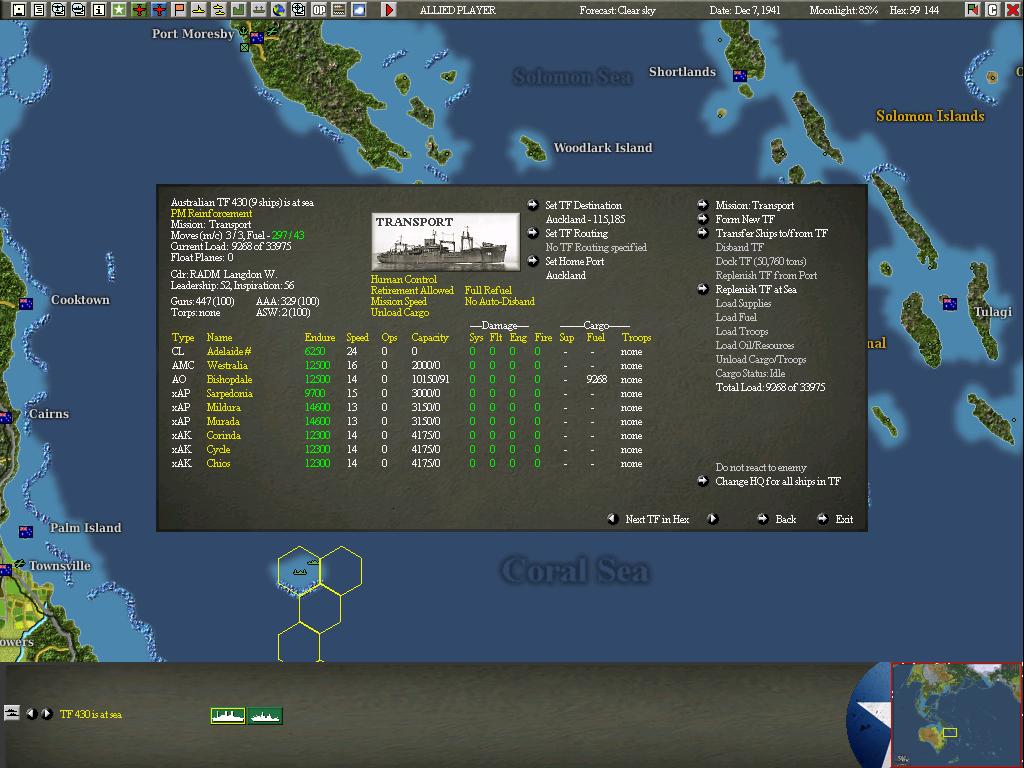Open Change HQ for all ships in TF

pyautogui.click(x=778, y=481)
